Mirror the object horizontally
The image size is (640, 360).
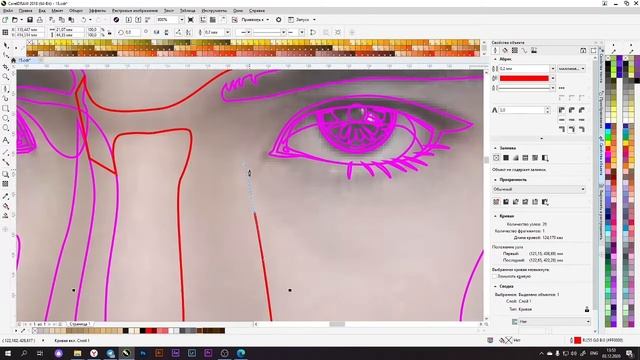[156, 32]
